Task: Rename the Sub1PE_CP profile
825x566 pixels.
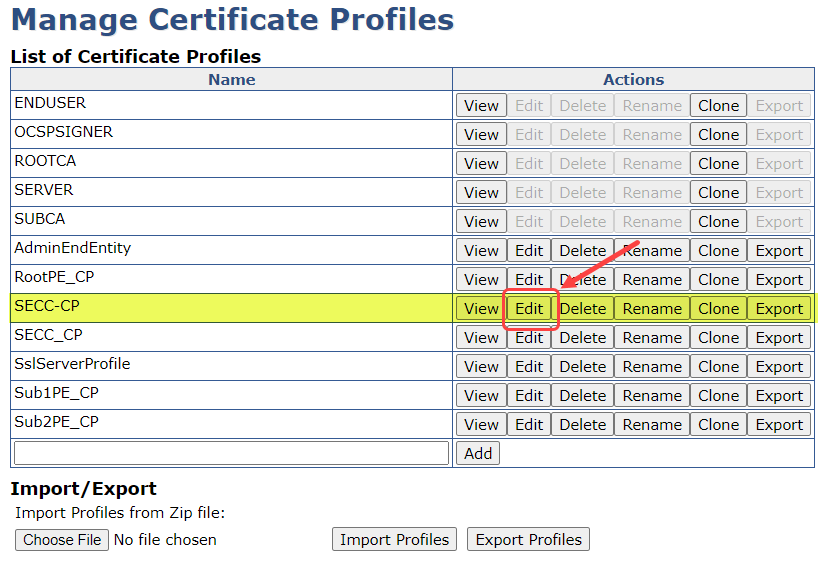Action: 652,396
